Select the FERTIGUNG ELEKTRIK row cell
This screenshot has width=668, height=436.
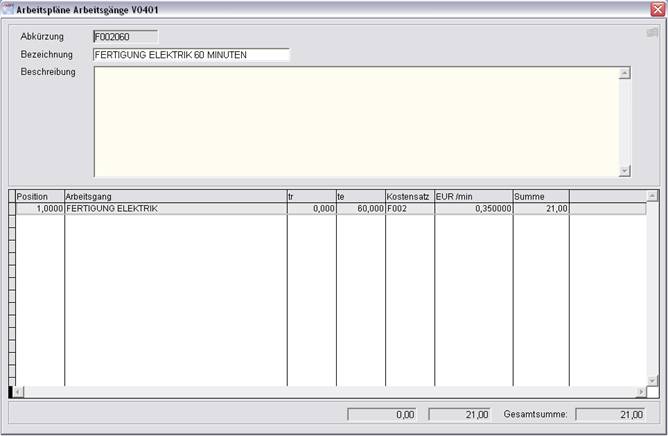tap(175, 209)
